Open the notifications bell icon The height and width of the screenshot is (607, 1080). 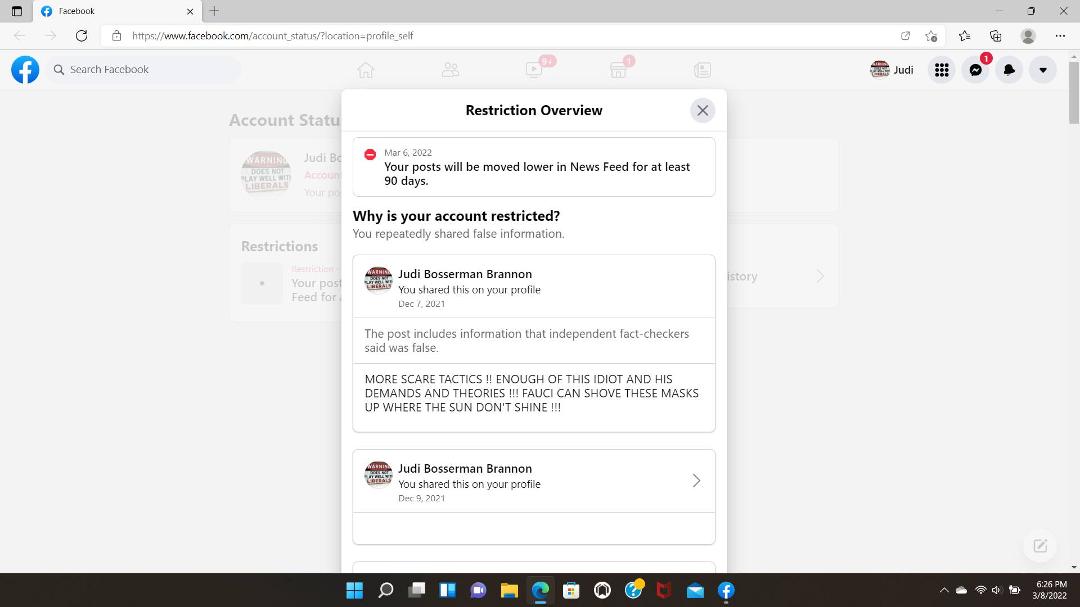click(x=1009, y=70)
